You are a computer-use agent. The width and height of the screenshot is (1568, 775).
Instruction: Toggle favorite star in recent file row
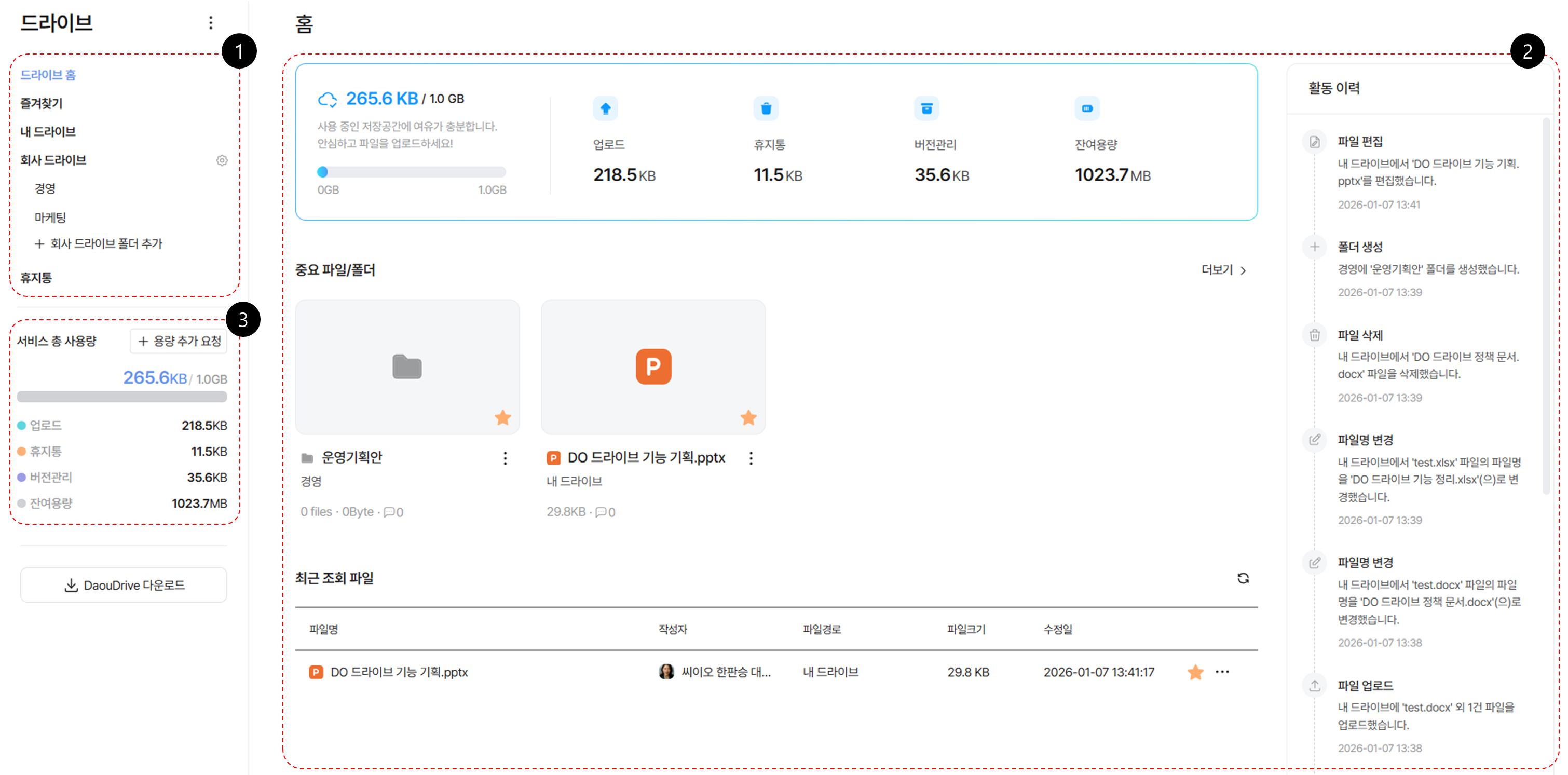[x=1195, y=672]
